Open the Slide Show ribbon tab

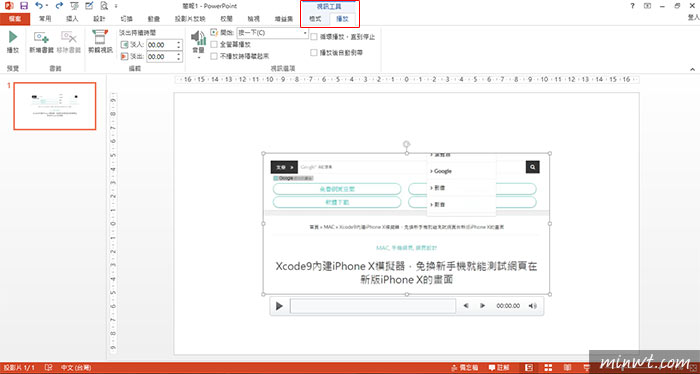tap(190, 19)
